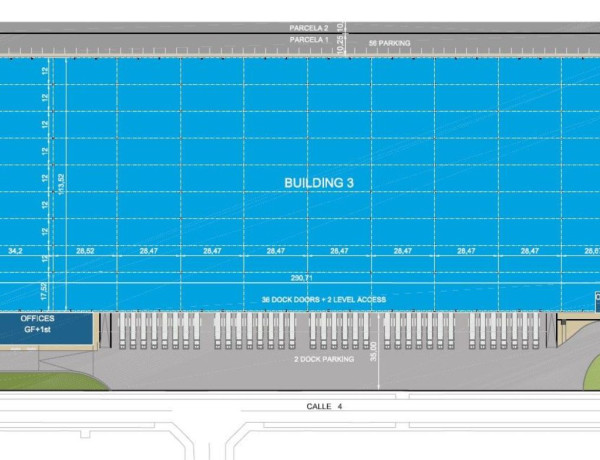The width and height of the screenshot is (600, 460).
Task: Select the PARCELA 1 label
Action: [x=308, y=40]
